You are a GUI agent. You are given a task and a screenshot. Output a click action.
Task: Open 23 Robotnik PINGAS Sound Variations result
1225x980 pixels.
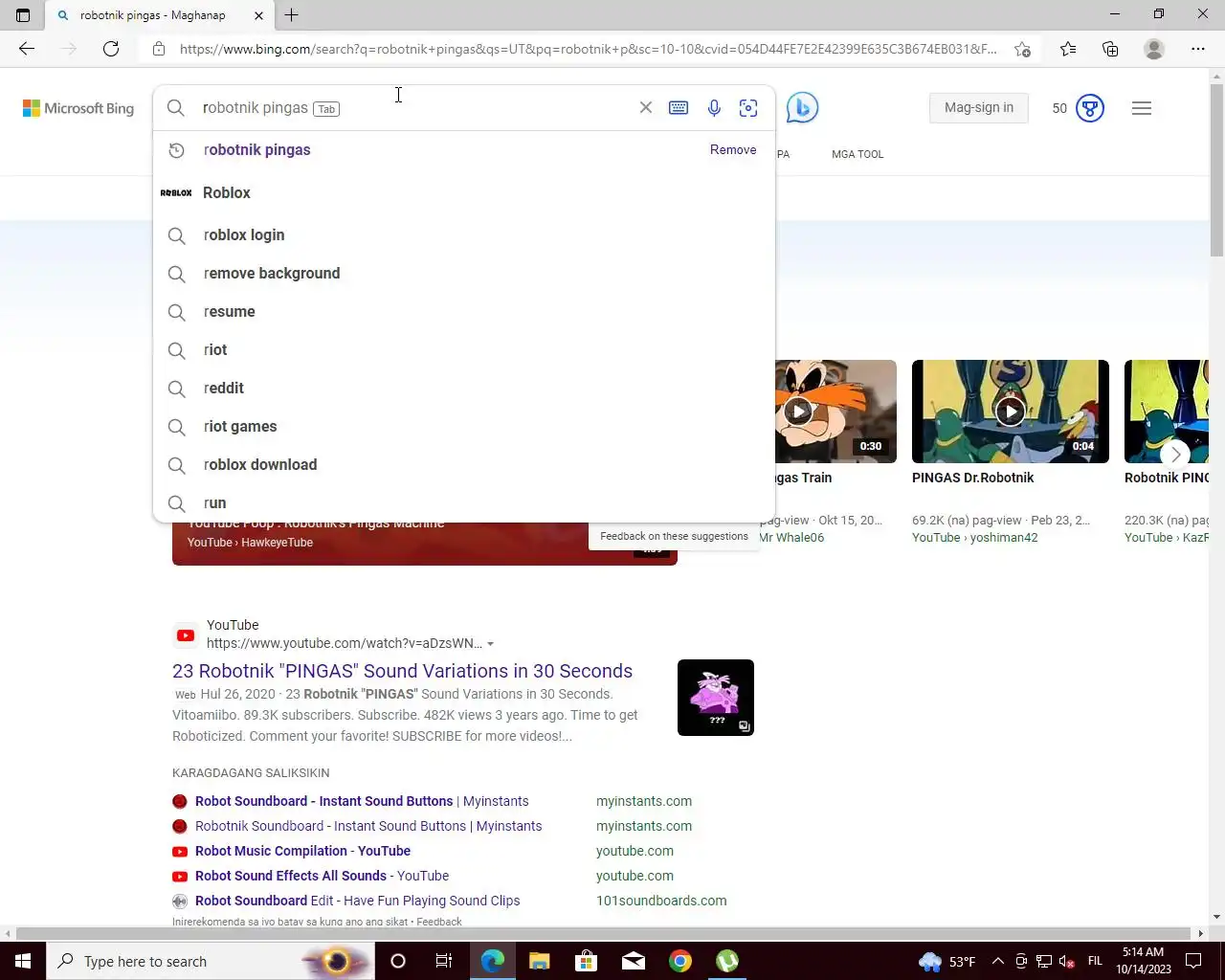[x=402, y=671]
